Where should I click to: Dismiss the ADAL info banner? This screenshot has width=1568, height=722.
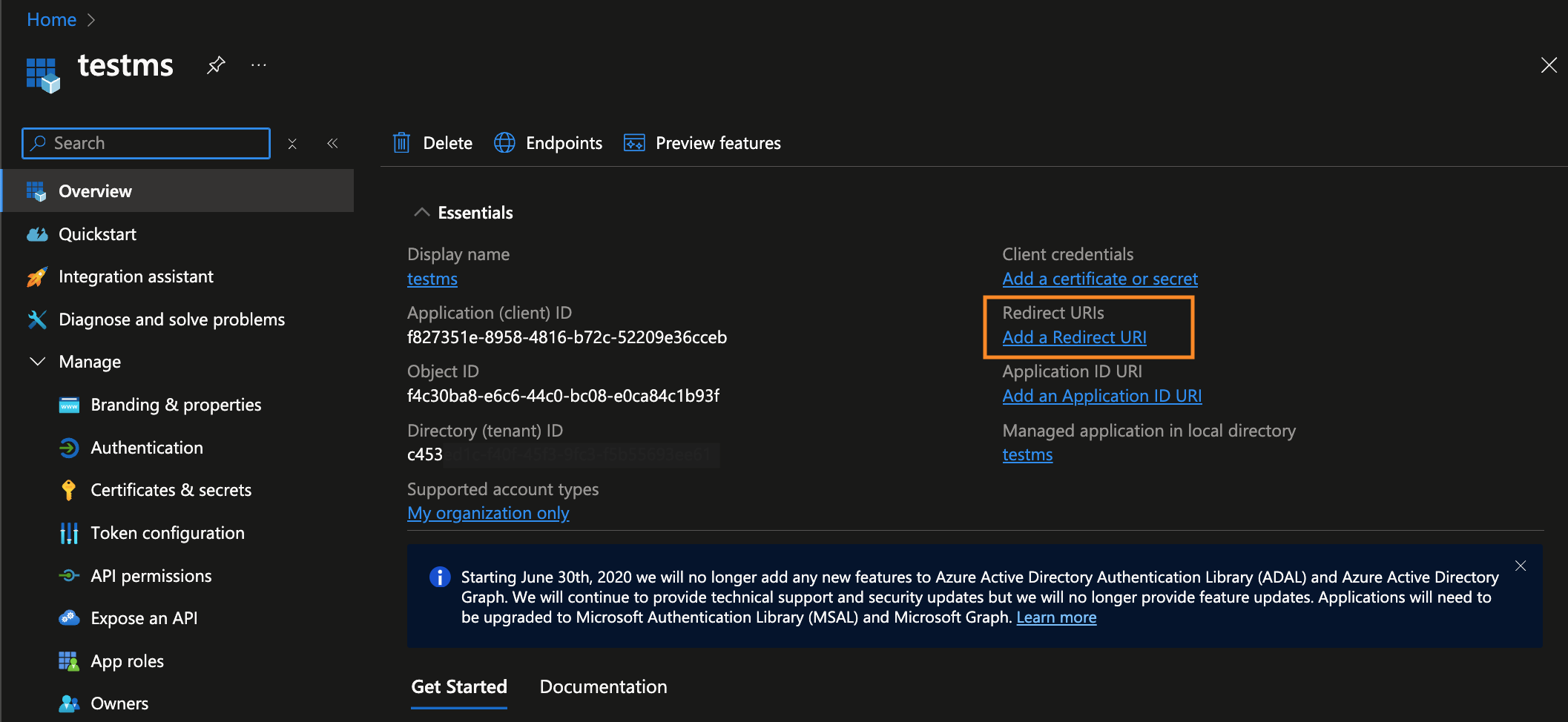pos(1521,566)
